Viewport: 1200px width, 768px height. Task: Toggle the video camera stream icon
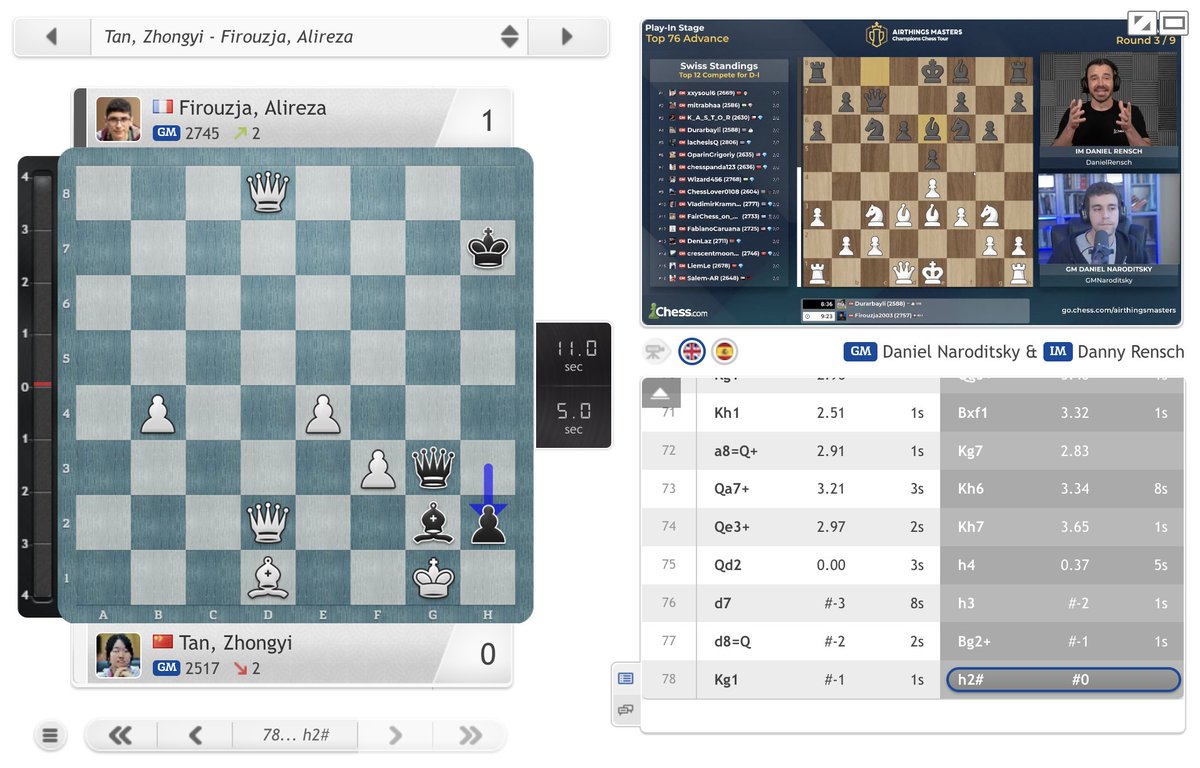pos(656,352)
